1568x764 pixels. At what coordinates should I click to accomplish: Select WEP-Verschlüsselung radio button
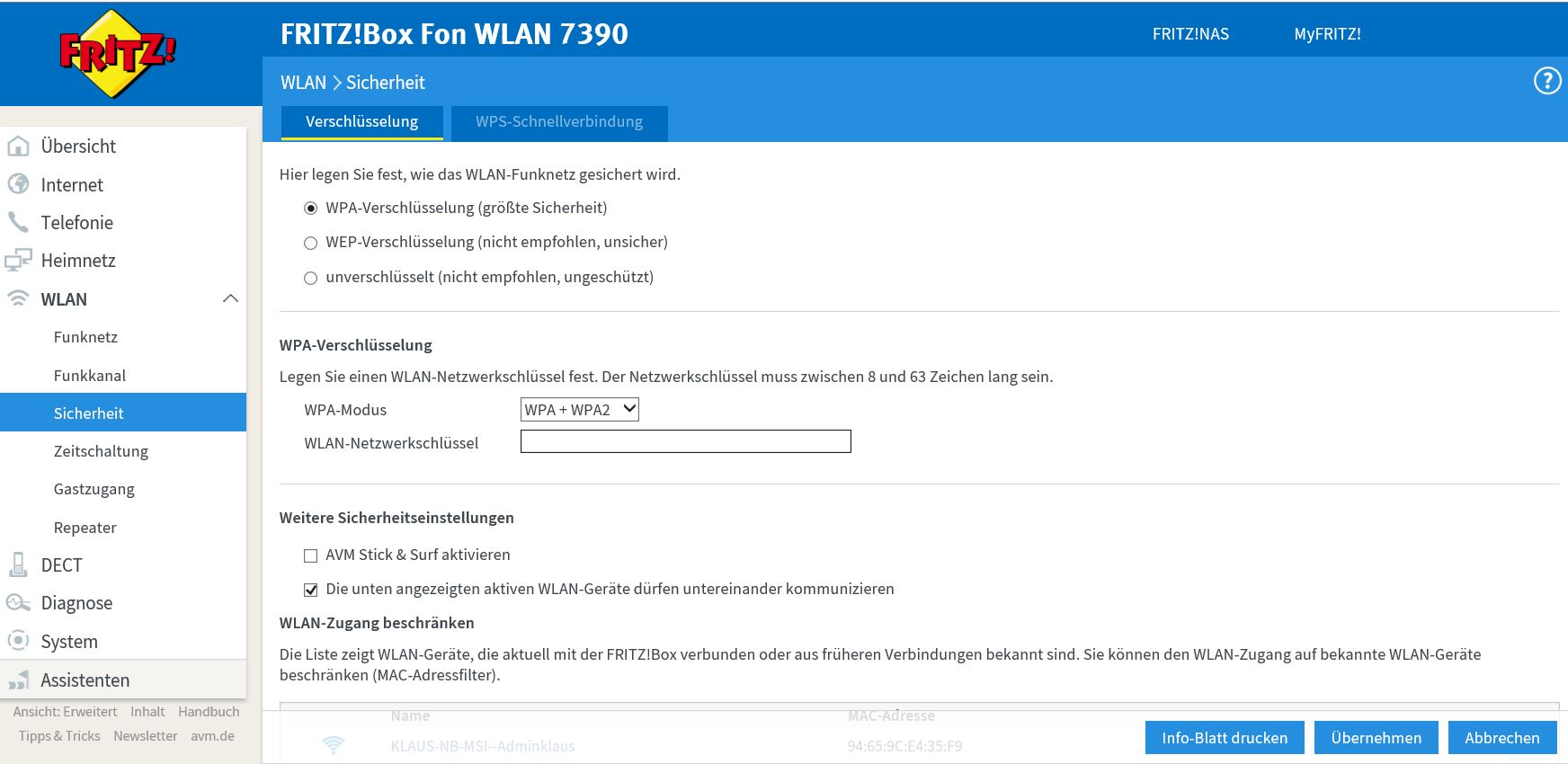click(311, 243)
